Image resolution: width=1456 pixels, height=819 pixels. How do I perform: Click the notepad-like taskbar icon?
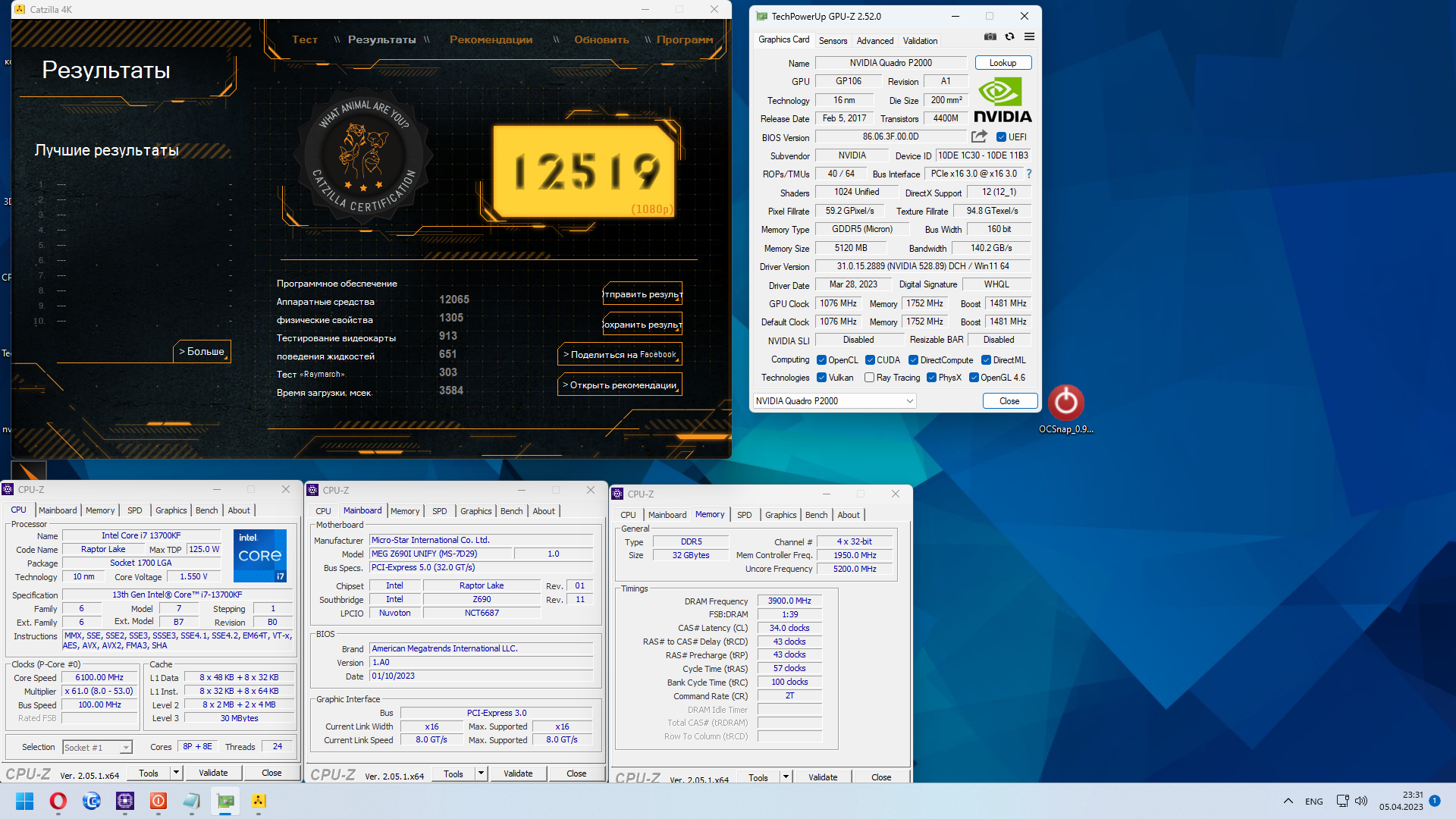point(192,801)
